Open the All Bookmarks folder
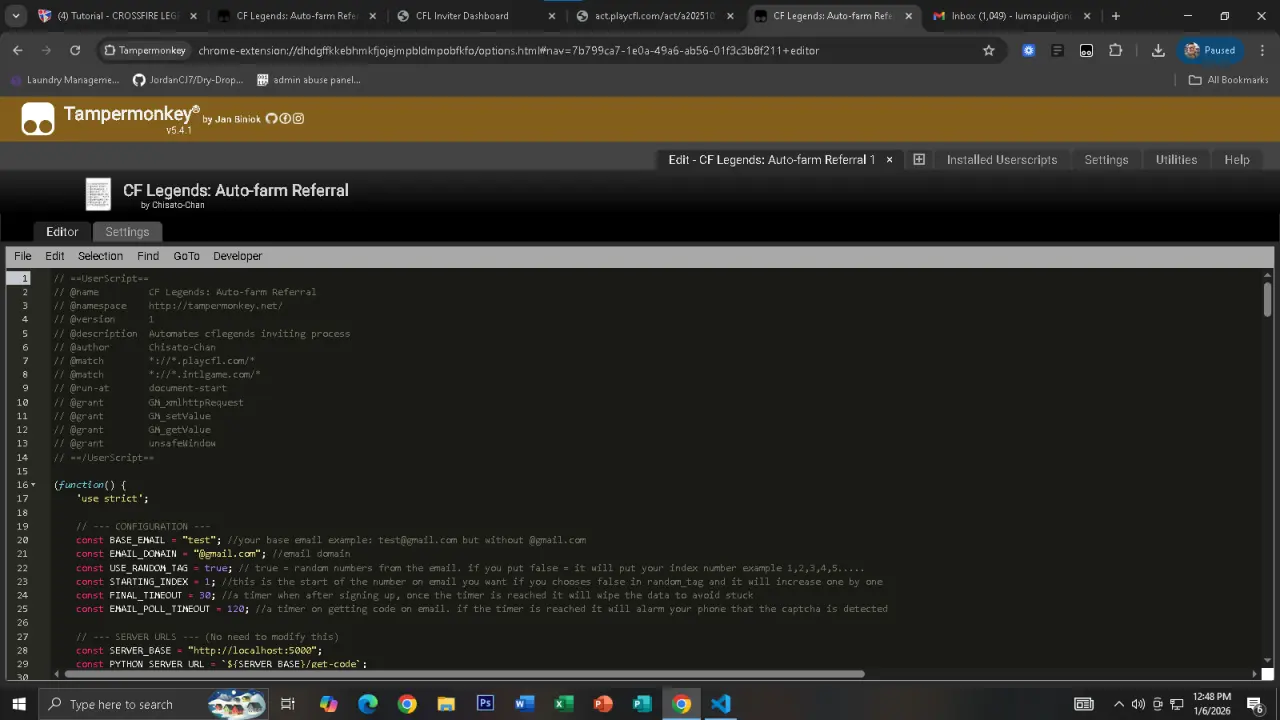The image size is (1280, 720). pos(1228,80)
